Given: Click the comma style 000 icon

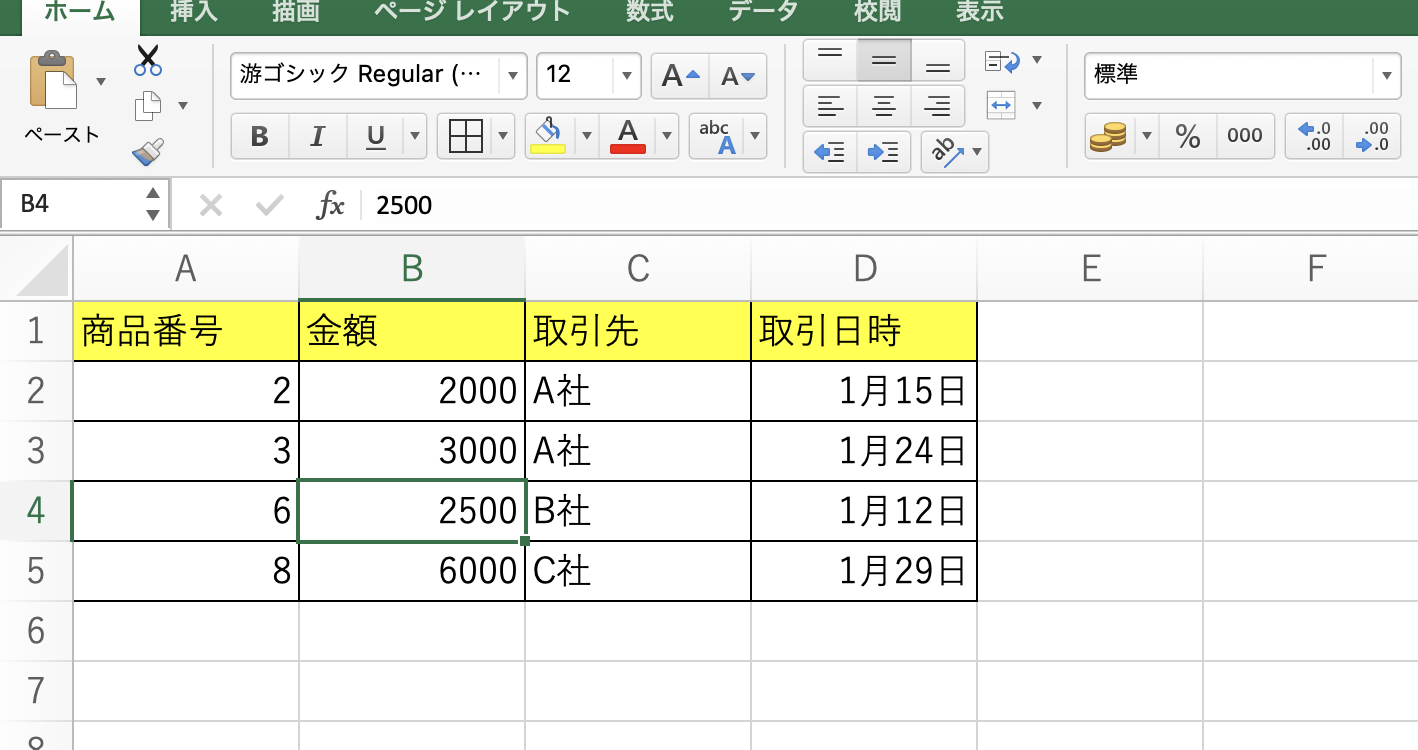Looking at the screenshot, I should (x=1245, y=137).
